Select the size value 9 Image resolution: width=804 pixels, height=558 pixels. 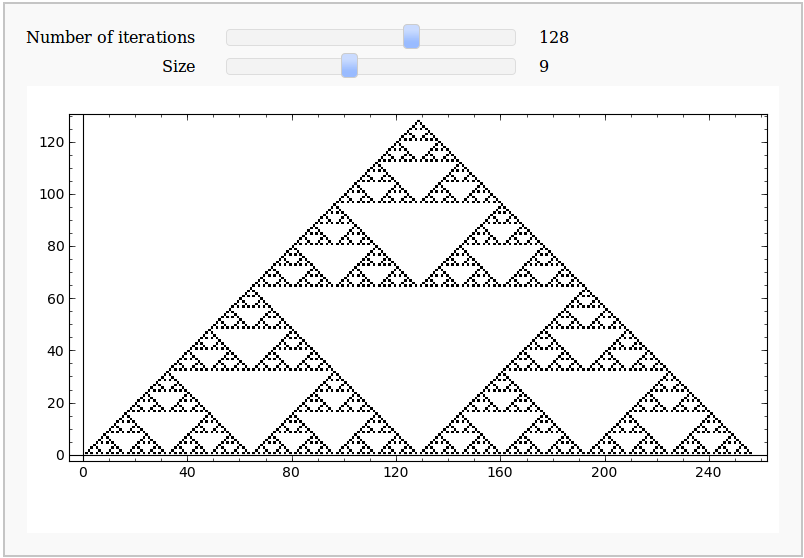(544, 67)
